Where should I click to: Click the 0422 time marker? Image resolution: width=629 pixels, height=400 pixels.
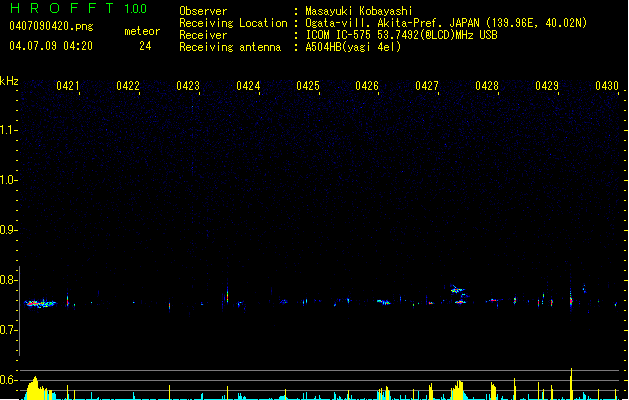click(128, 86)
